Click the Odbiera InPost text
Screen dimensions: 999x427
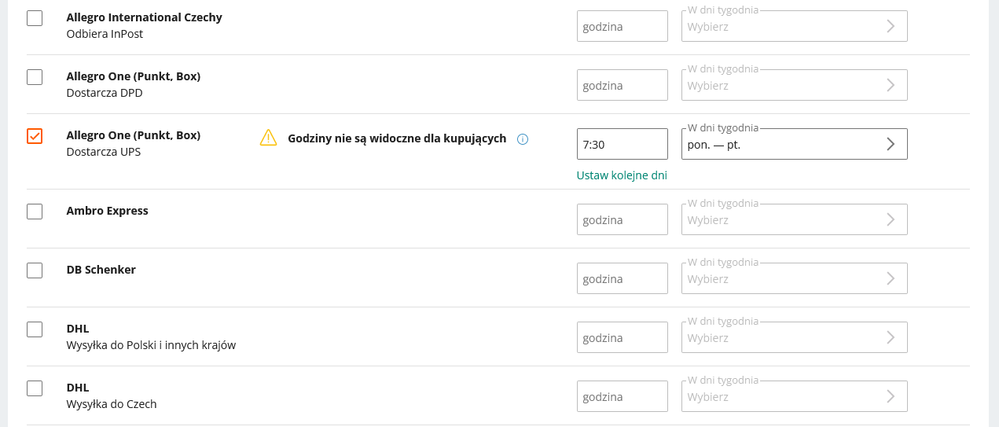click(104, 34)
